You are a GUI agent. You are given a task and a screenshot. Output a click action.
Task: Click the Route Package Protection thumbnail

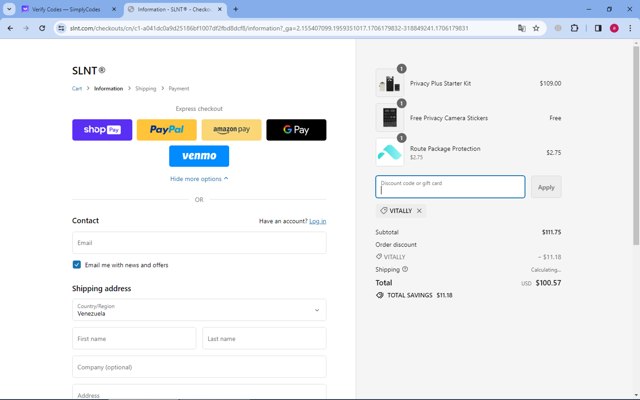[390, 152]
